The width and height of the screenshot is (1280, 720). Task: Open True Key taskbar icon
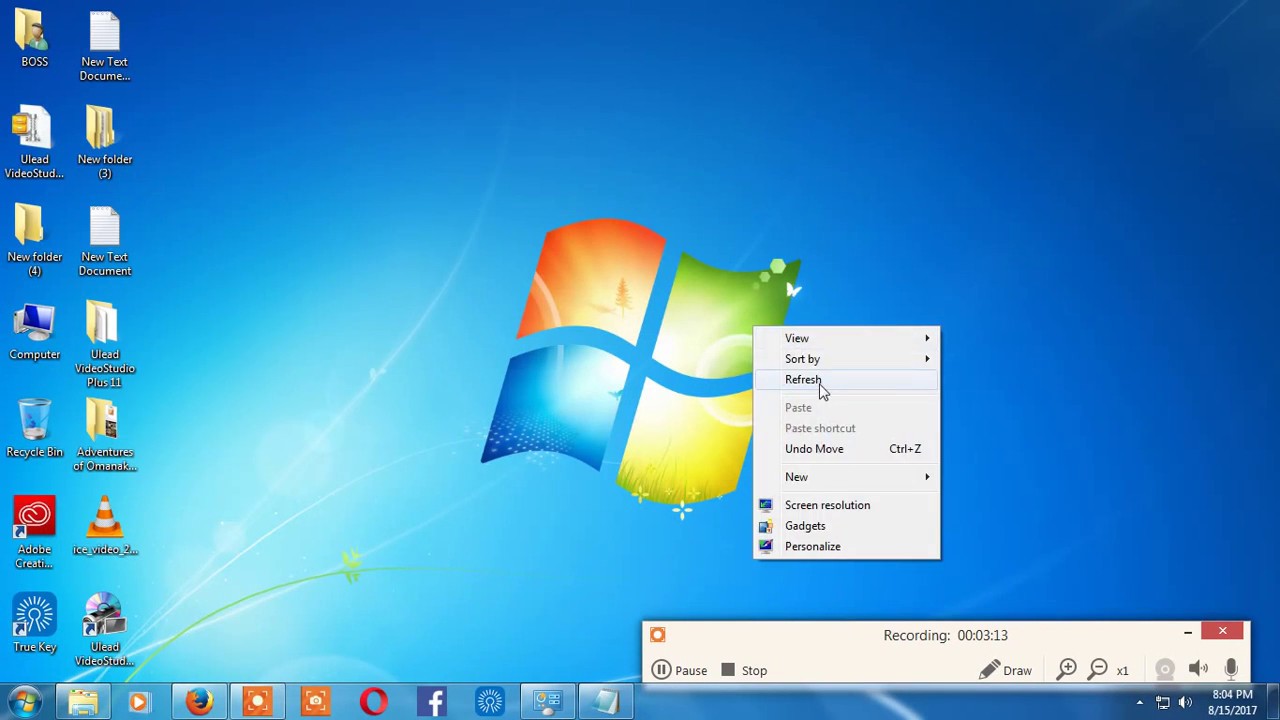(490, 702)
